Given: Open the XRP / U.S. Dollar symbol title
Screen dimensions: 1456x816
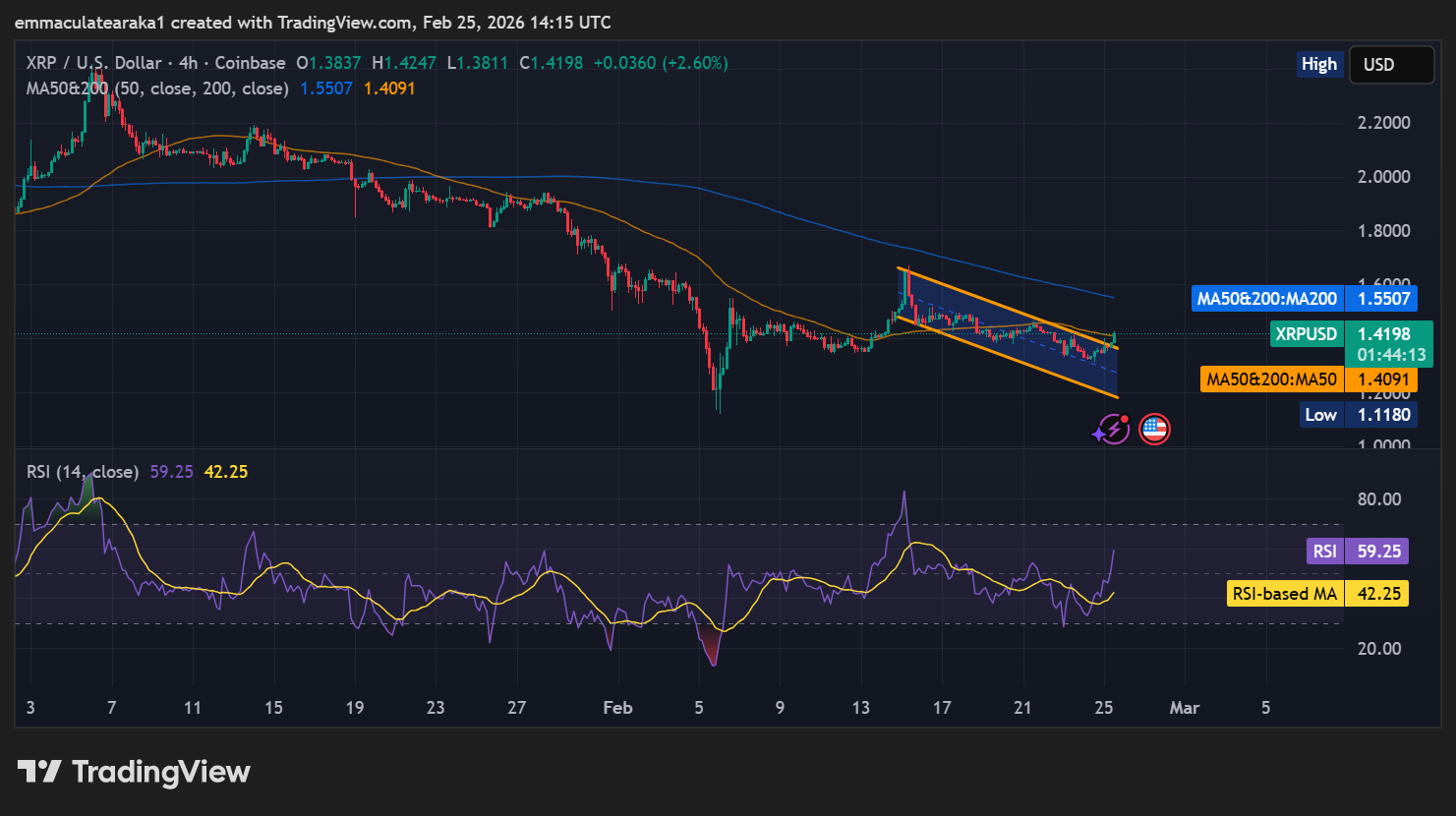Looking at the screenshot, I should (x=93, y=63).
